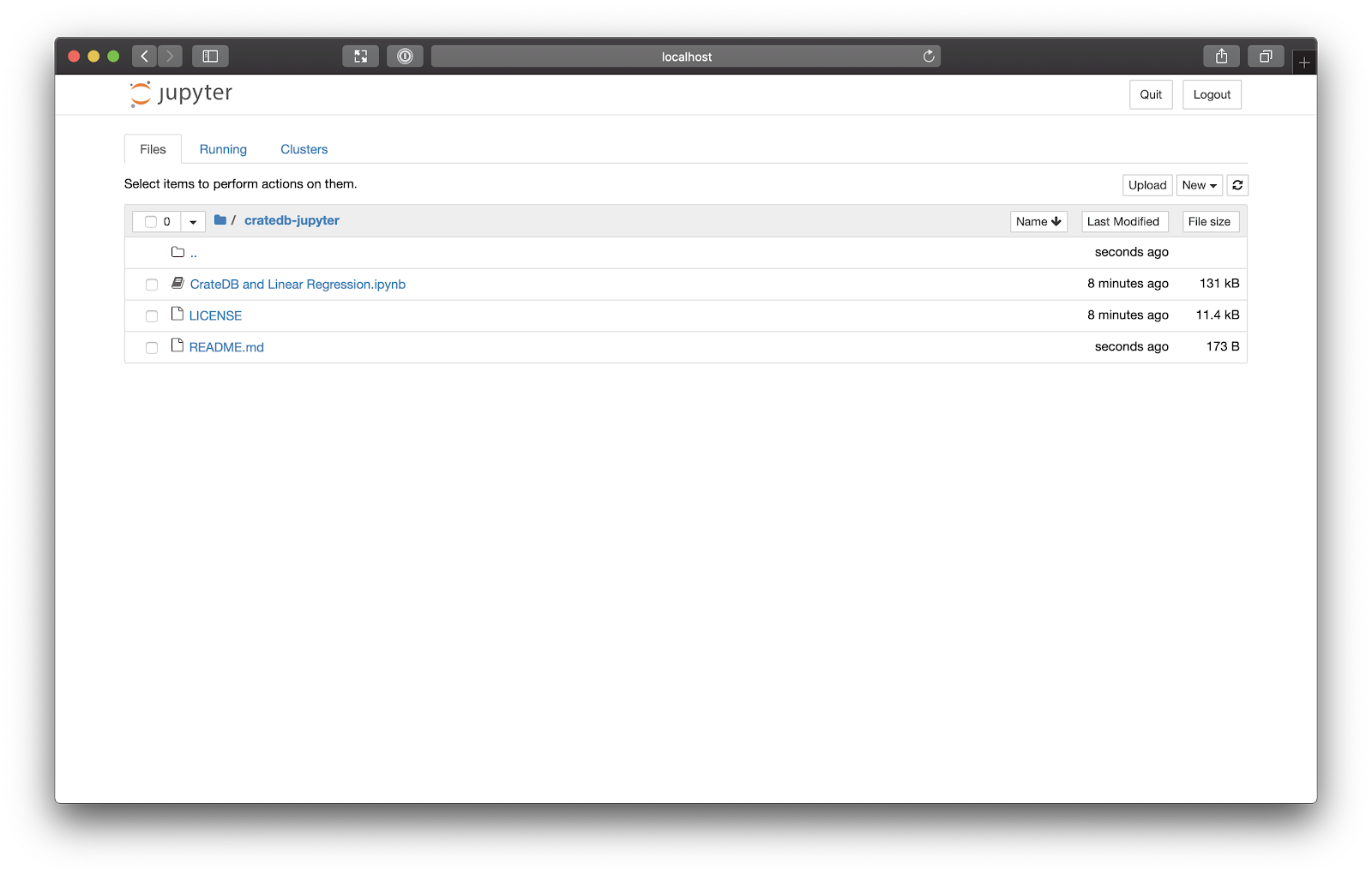Open the New dropdown menu

pyautogui.click(x=1199, y=185)
